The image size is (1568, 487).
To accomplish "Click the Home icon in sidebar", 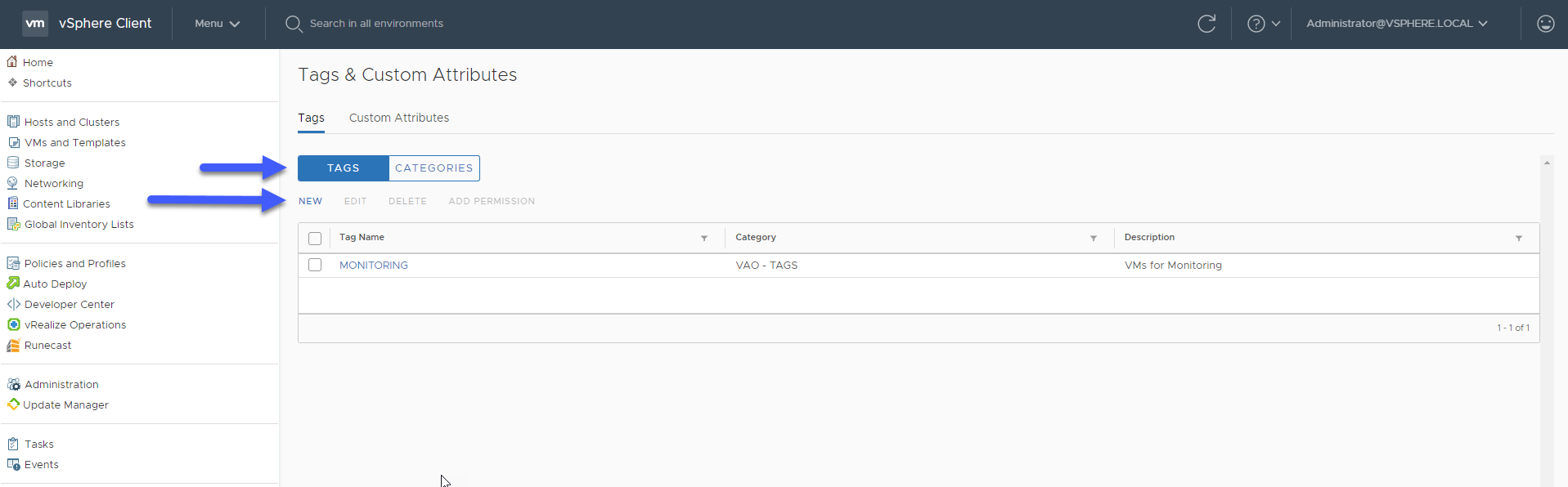I will 12,61.
